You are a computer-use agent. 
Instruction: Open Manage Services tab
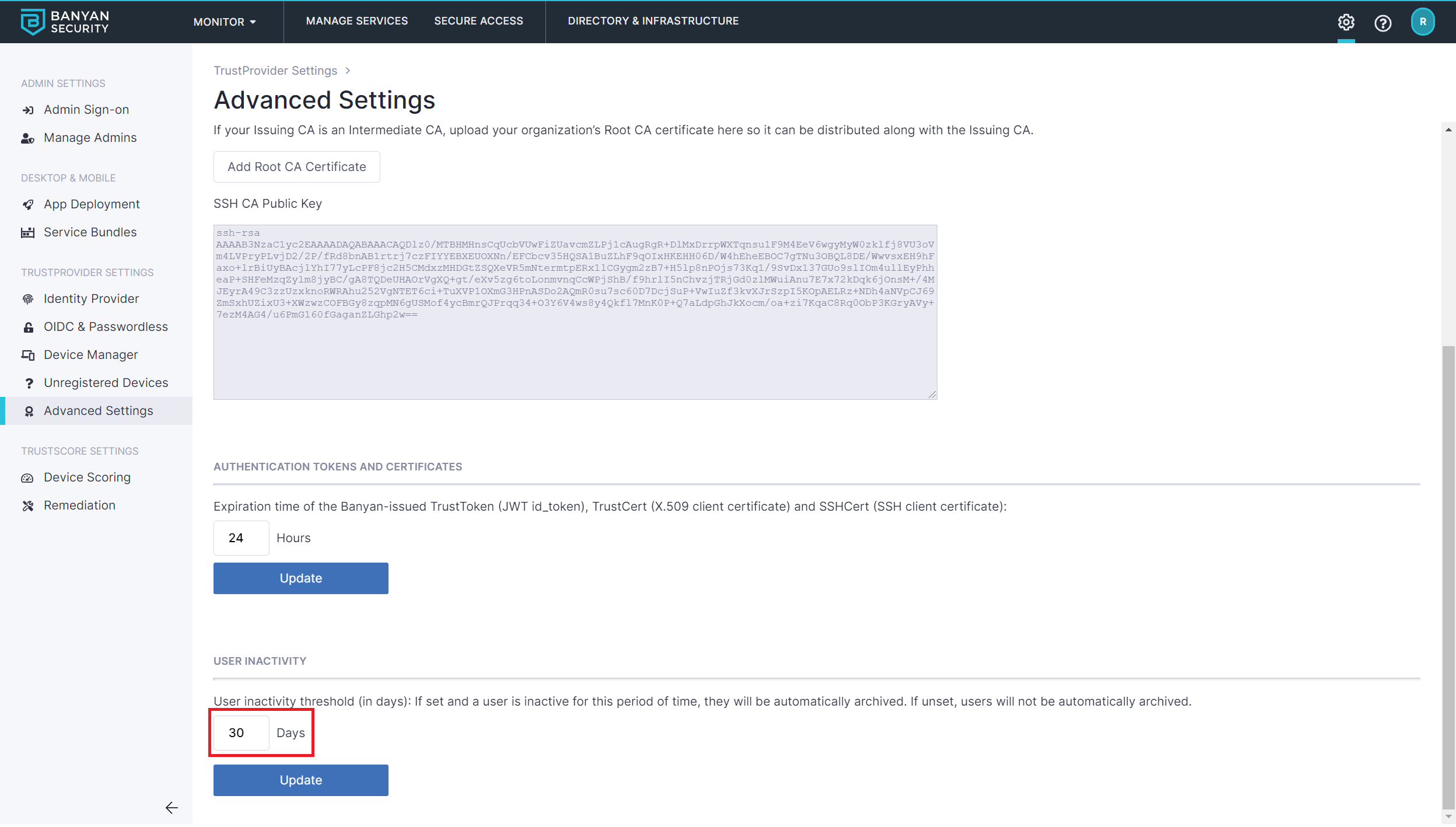click(x=357, y=21)
